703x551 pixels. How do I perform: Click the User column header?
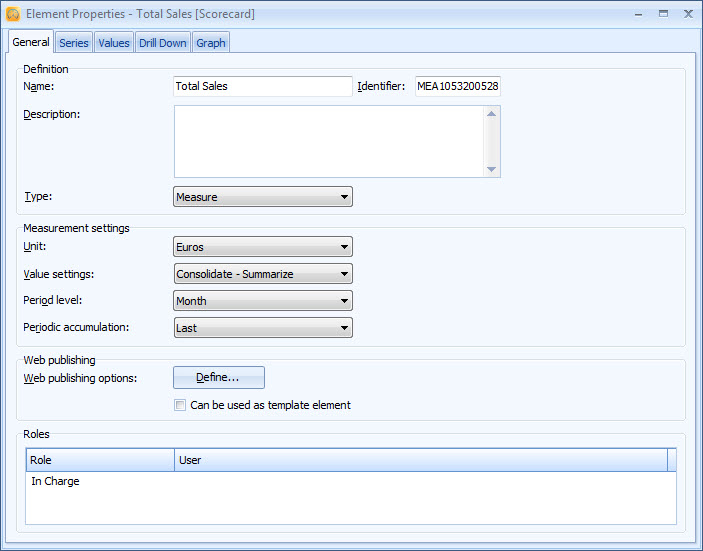pyautogui.click(x=421, y=460)
